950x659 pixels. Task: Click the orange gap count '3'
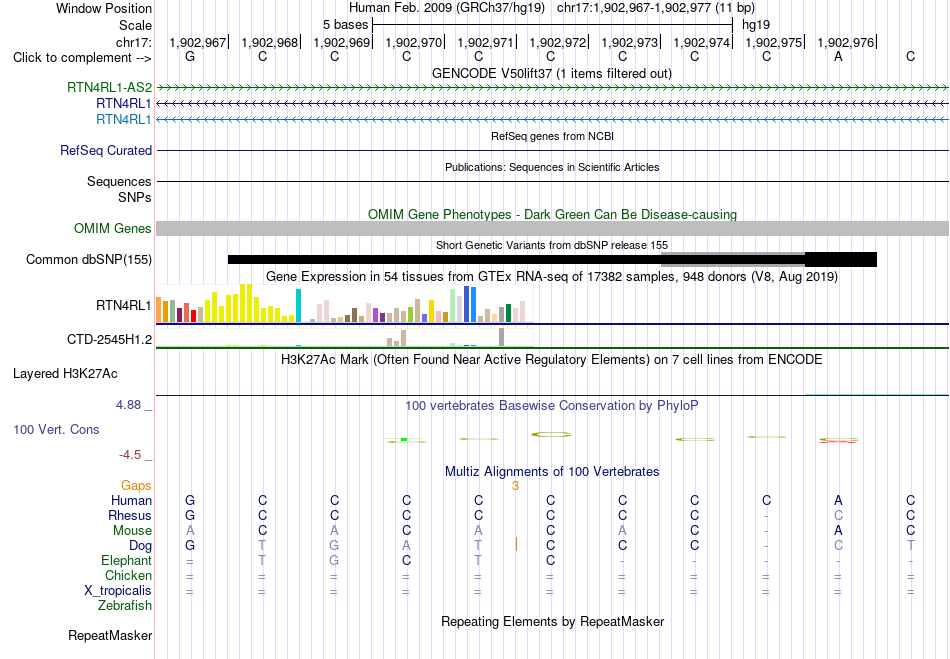(516, 486)
